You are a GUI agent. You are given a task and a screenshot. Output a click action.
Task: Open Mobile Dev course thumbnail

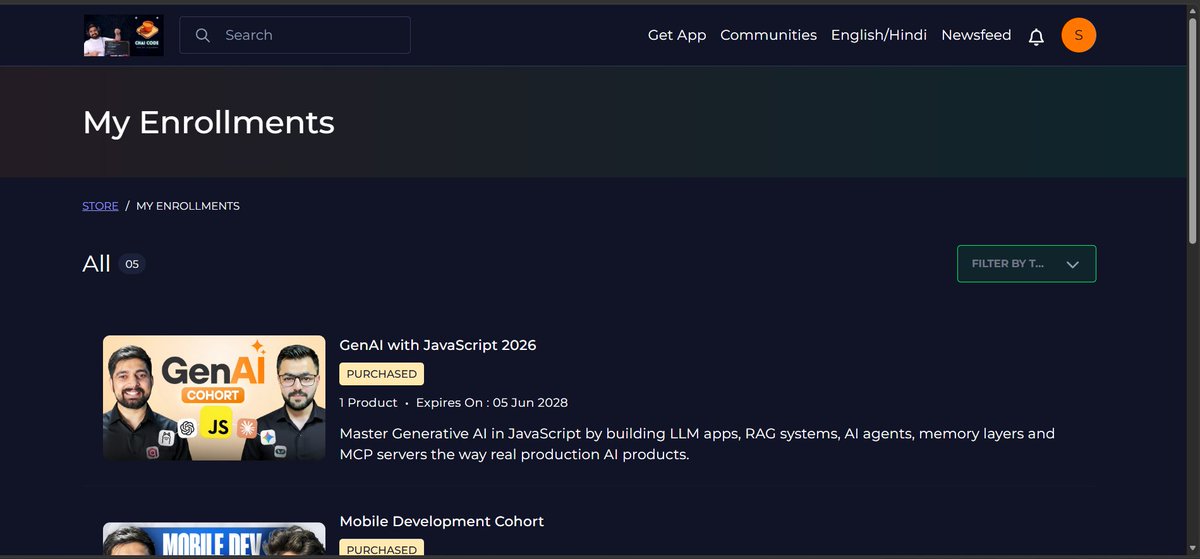coord(214,540)
